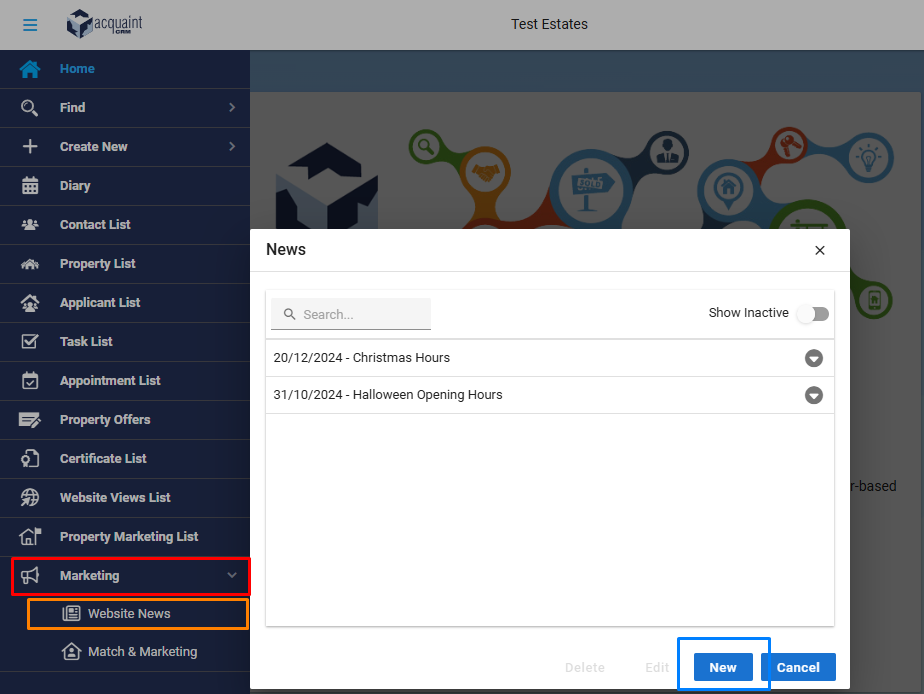Expand the Find submenu chevron
The width and height of the screenshot is (924, 694).
(232, 107)
